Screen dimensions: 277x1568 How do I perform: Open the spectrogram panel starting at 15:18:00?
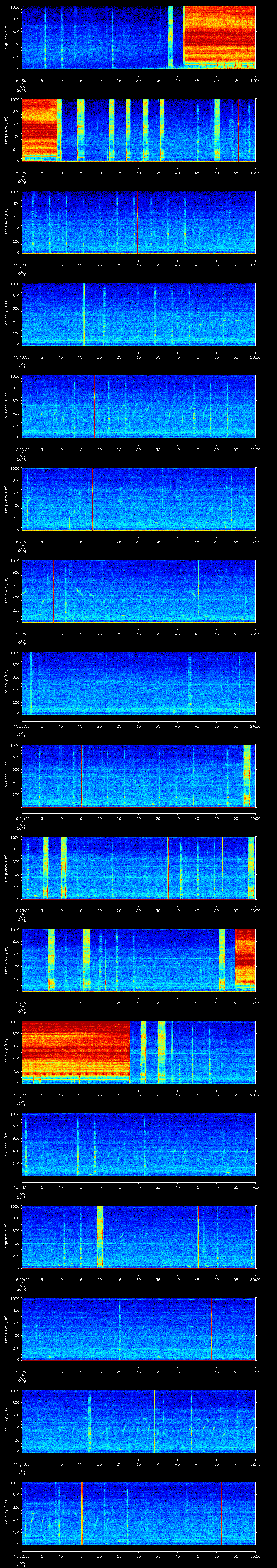139,222
